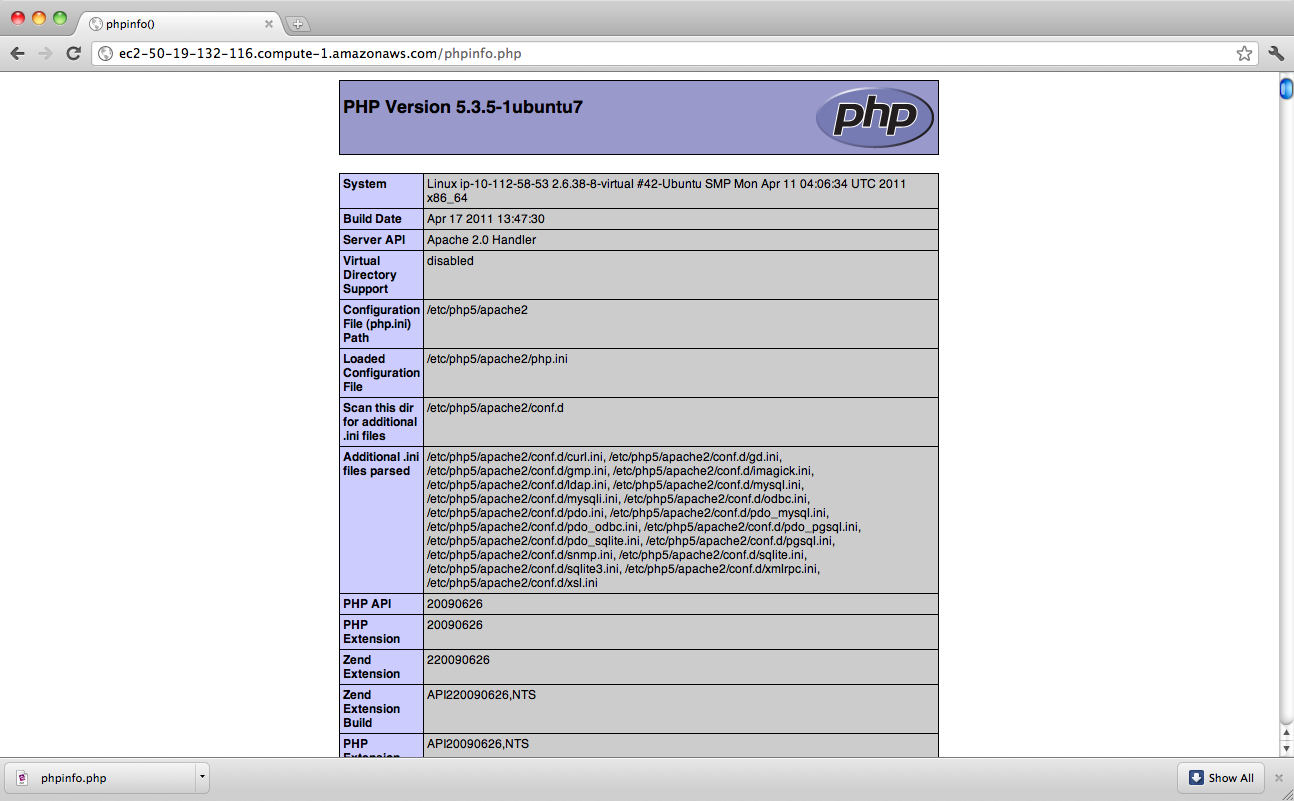Click the Linux ip-10-112-58-53 system value
Viewport: 1294px width, 801px height.
666,191
